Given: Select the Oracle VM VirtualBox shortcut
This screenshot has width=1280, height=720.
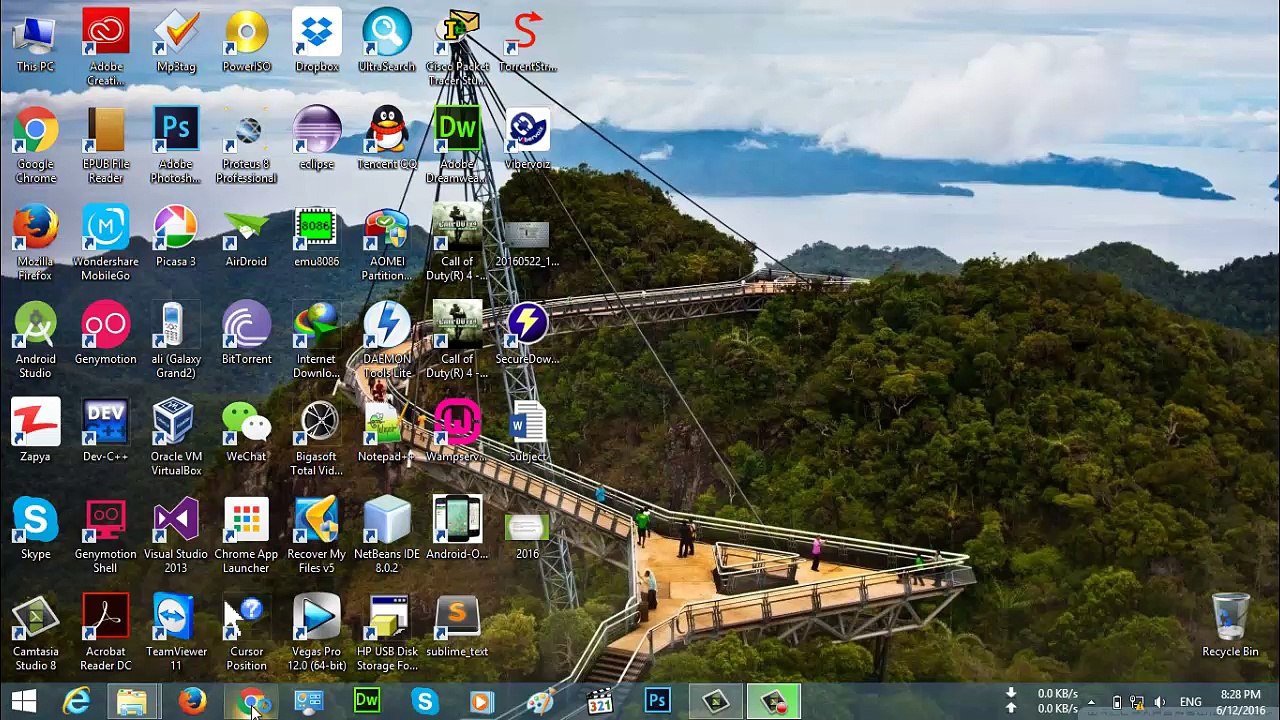Looking at the screenshot, I should click(x=176, y=438).
